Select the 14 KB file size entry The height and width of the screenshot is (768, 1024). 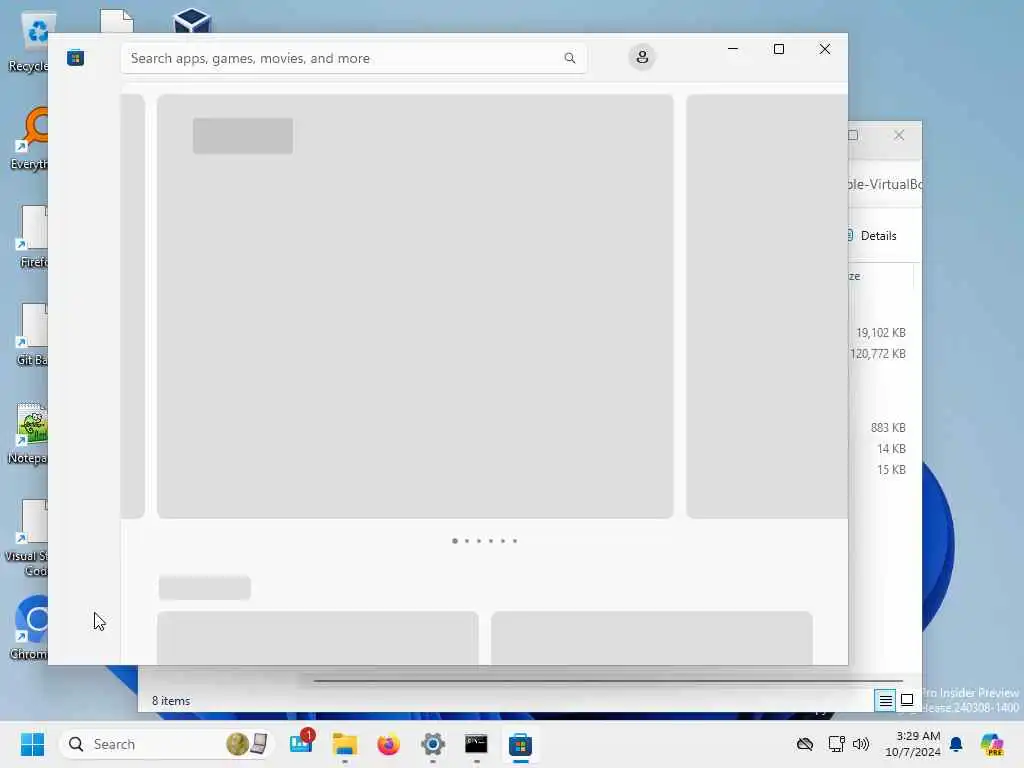coord(891,449)
